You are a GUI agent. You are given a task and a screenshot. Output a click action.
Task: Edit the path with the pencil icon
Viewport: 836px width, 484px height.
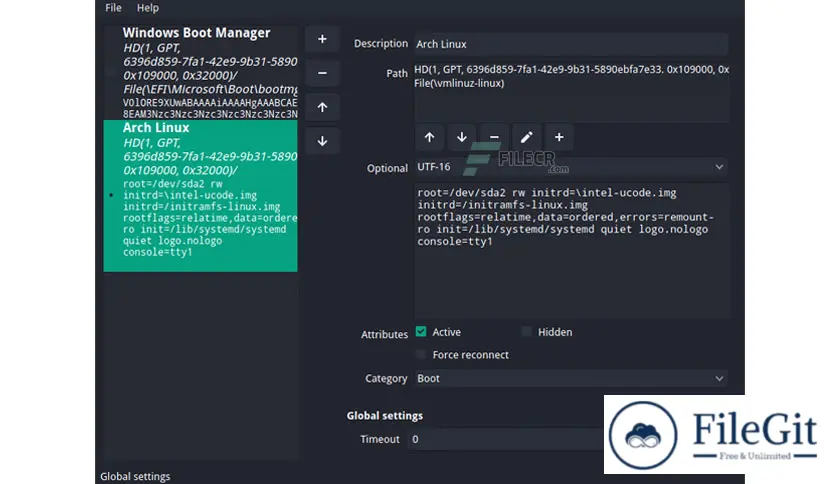click(526, 138)
